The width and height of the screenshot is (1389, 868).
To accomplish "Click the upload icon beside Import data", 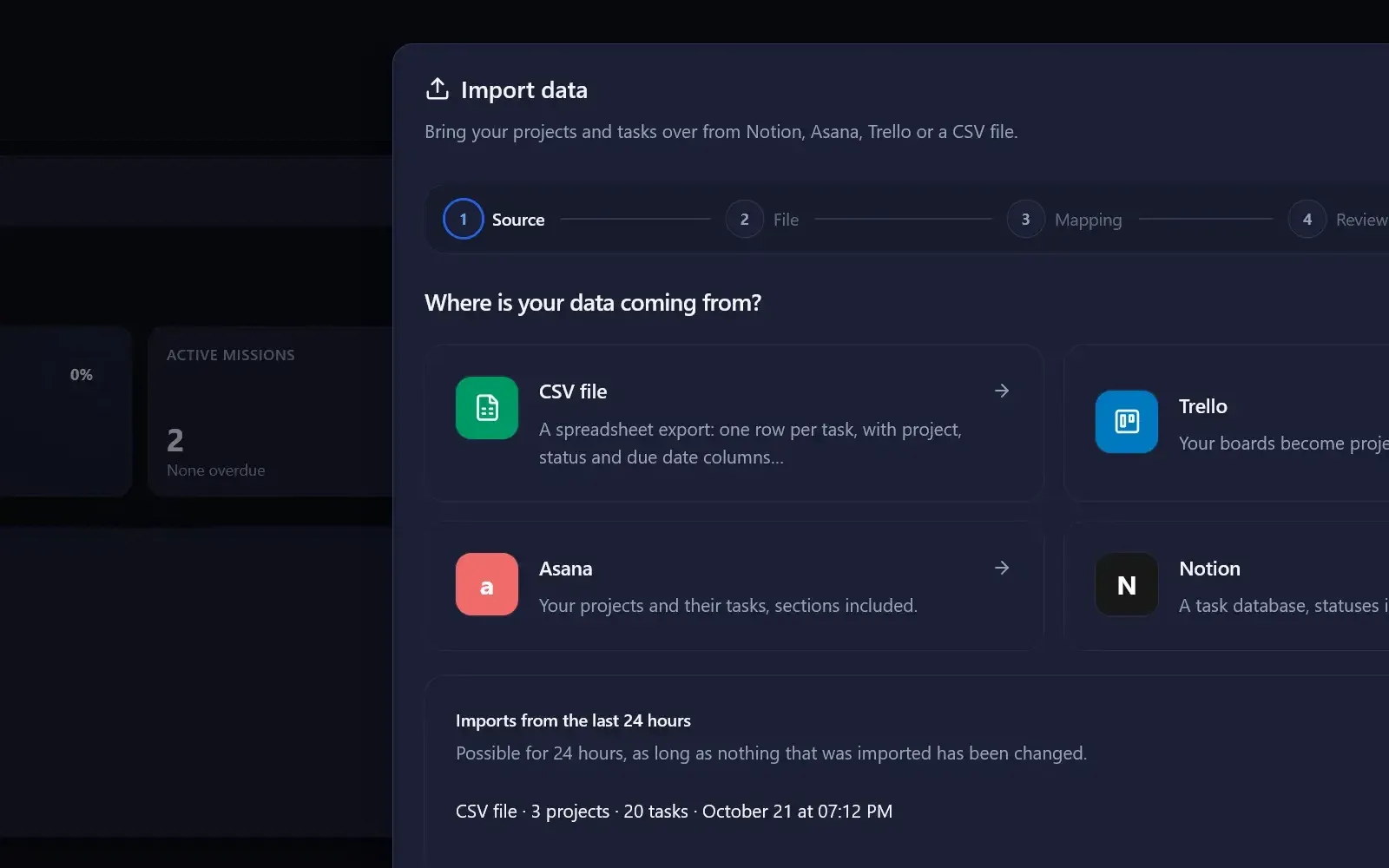I will [438, 89].
